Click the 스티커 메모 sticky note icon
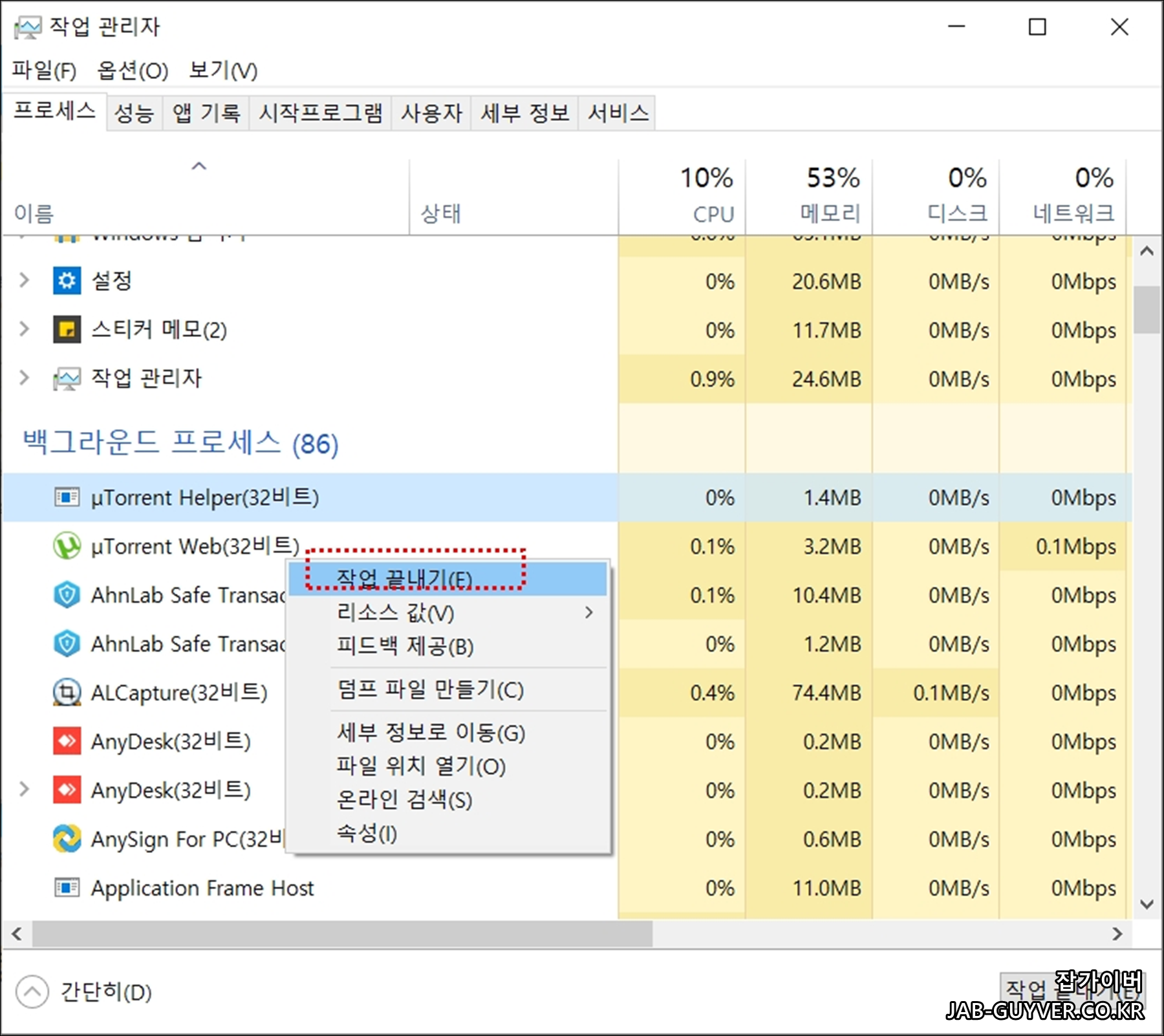 tap(67, 330)
